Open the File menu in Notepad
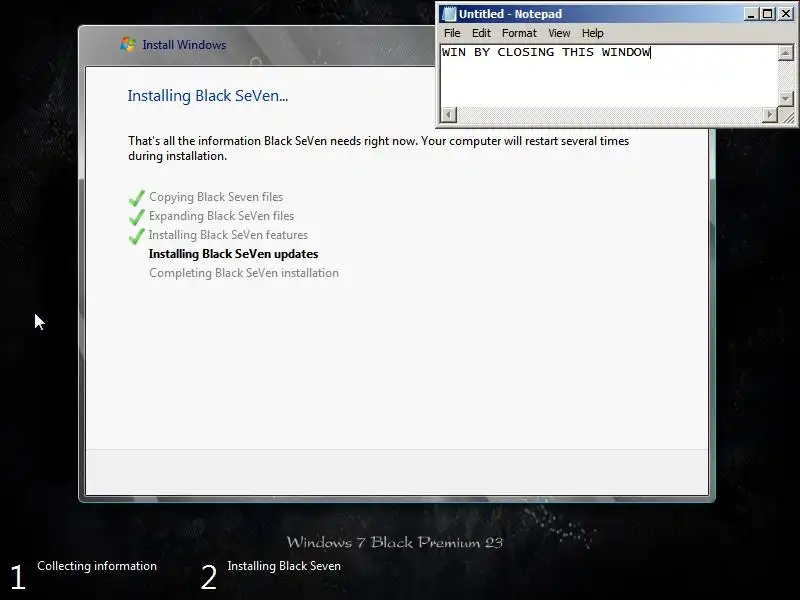 (x=452, y=33)
